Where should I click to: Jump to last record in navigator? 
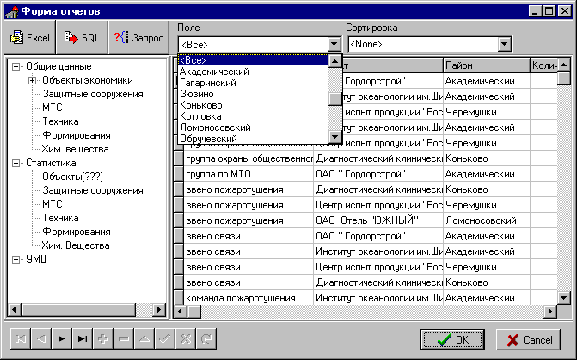(82, 339)
